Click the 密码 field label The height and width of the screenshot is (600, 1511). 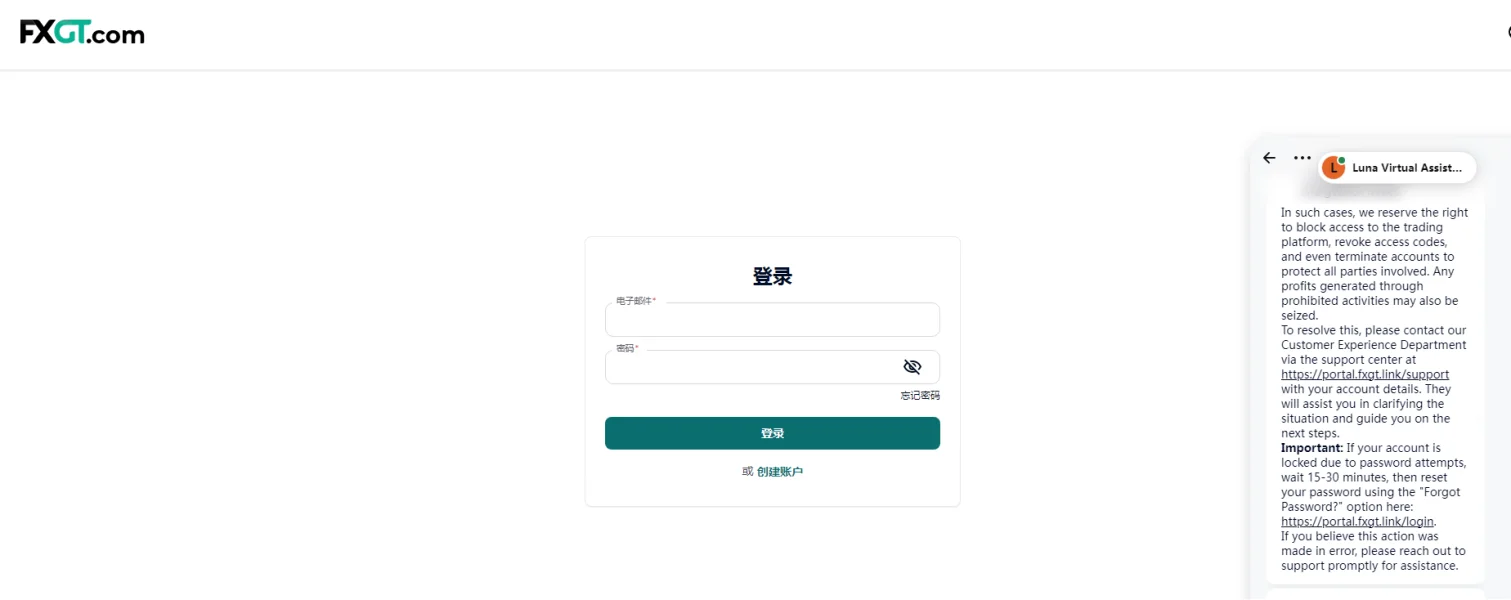[627, 348]
